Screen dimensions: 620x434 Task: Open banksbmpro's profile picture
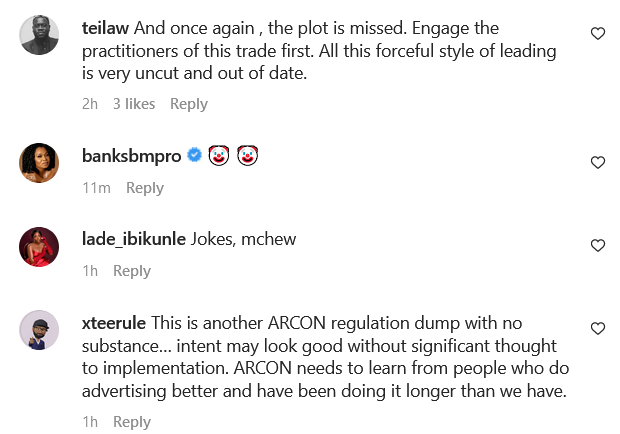[x=40, y=163]
